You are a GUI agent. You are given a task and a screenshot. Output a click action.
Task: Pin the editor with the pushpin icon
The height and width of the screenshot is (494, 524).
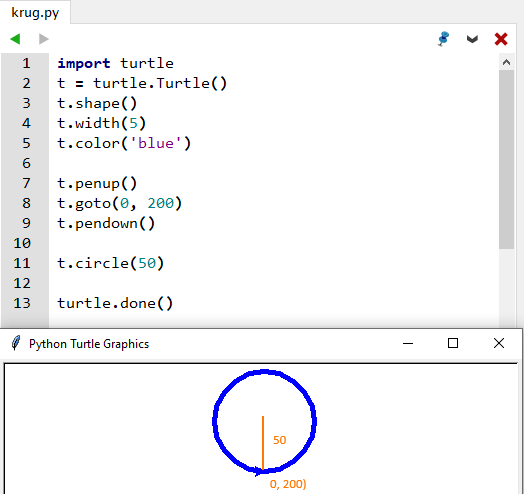pyautogui.click(x=443, y=39)
